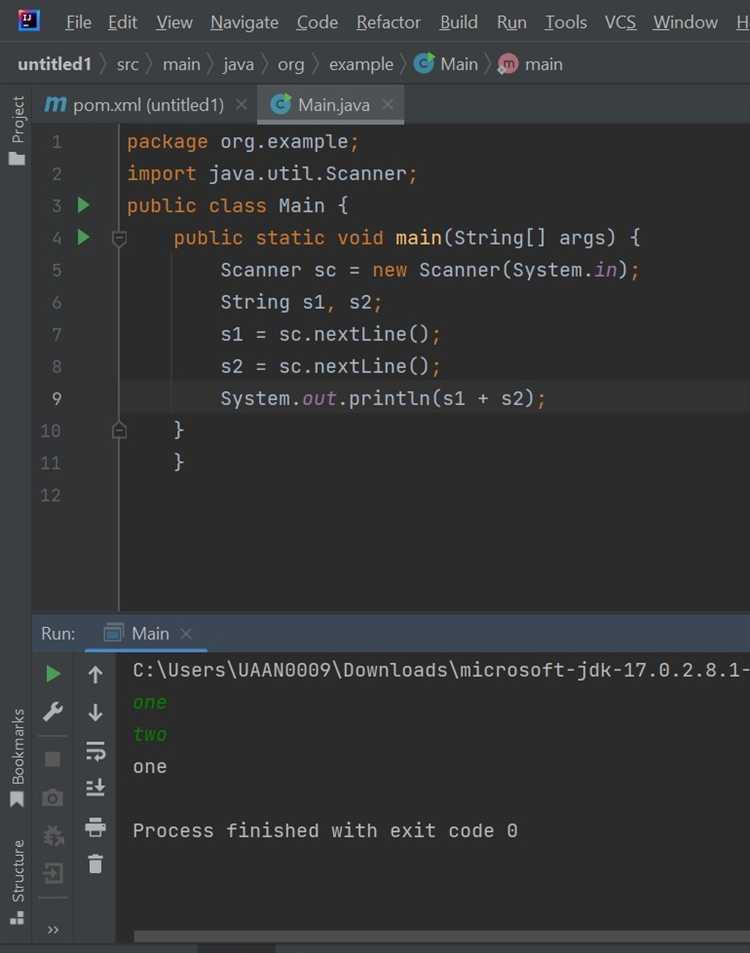Open the Structure tool window
This screenshot has width=750, height=953.
(17, 880)
